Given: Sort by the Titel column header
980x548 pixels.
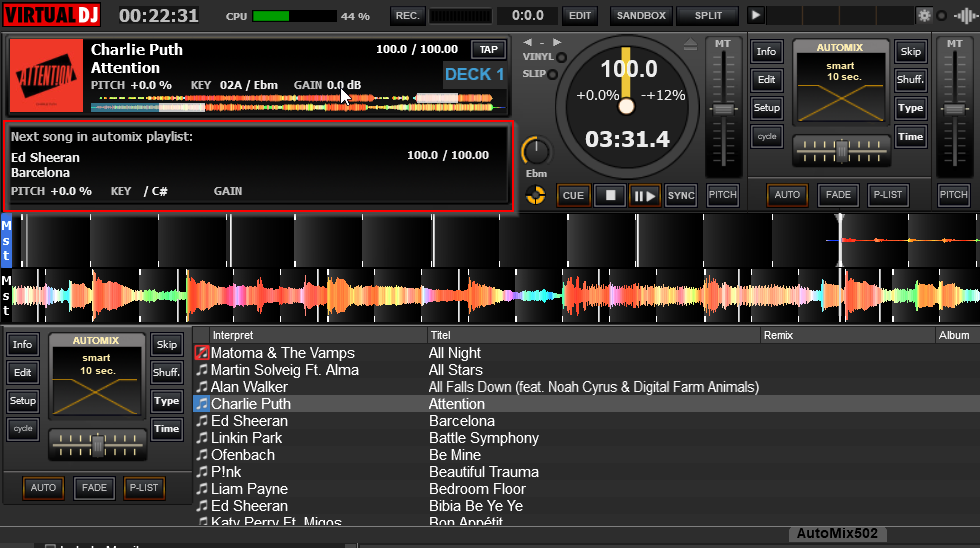Looking at the screenshot, I should [x=594, y=336].
